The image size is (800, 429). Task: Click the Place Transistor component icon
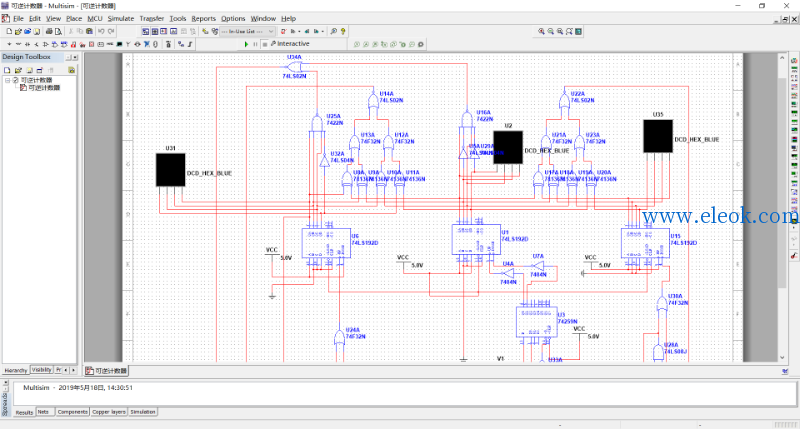point(36,44)
